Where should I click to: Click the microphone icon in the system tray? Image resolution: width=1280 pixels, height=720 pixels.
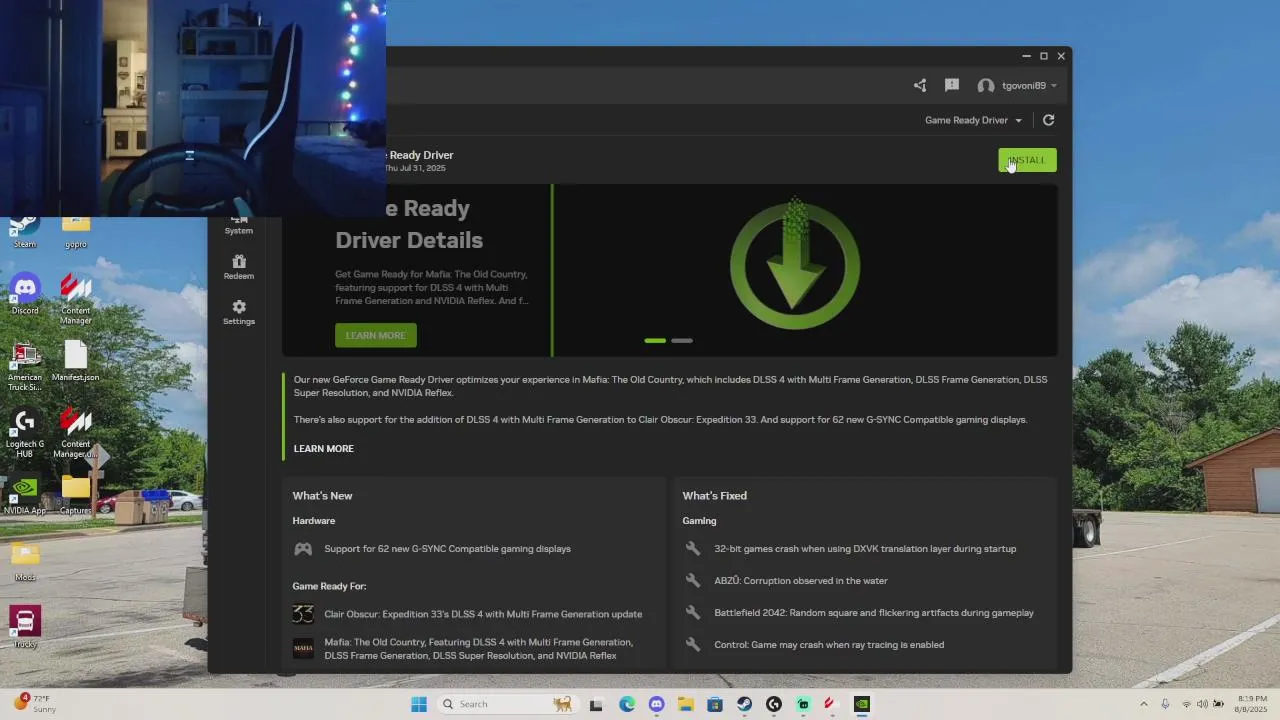pos(1166,704)
